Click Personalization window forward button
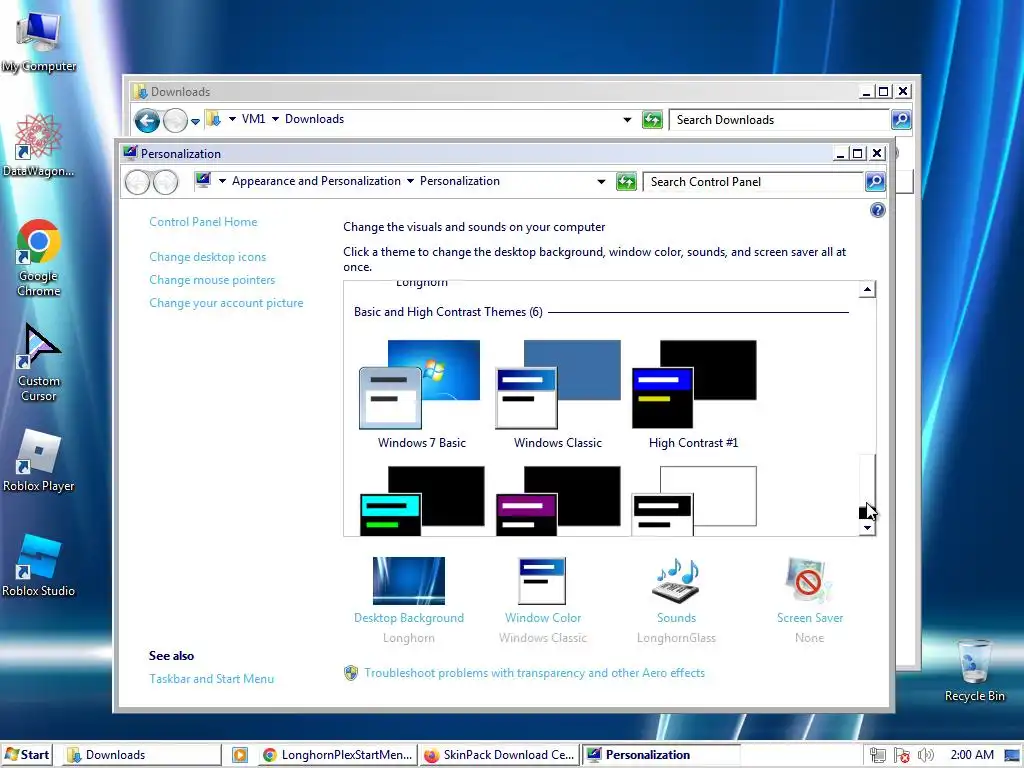1024x768 pixels. [x=165, y=182]
